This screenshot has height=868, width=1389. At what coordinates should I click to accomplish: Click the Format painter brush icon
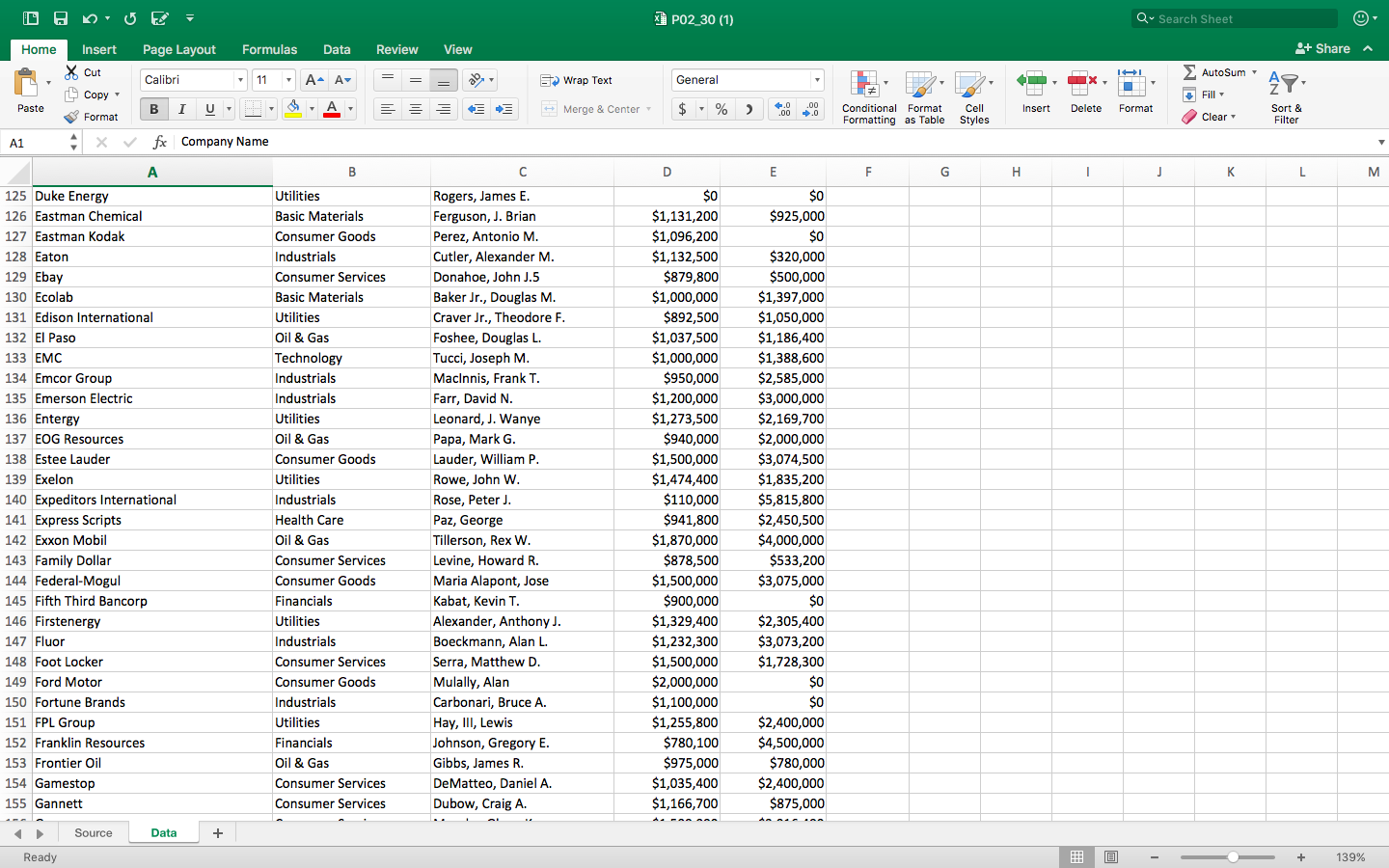[71, 117]
